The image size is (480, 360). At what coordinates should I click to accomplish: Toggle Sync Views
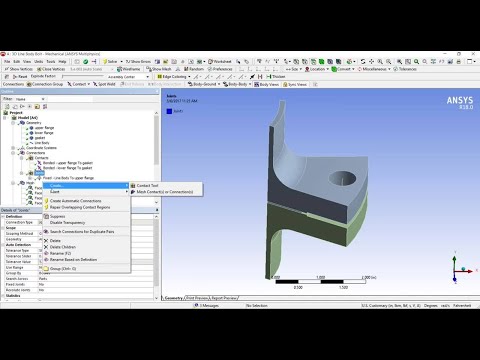(x=295, y=84)
